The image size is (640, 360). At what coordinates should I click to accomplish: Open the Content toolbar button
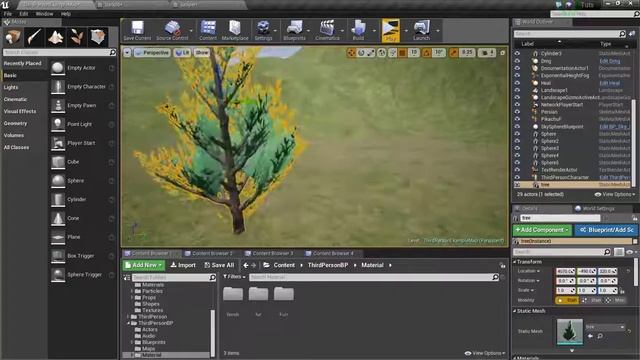[x=208, y=30]
